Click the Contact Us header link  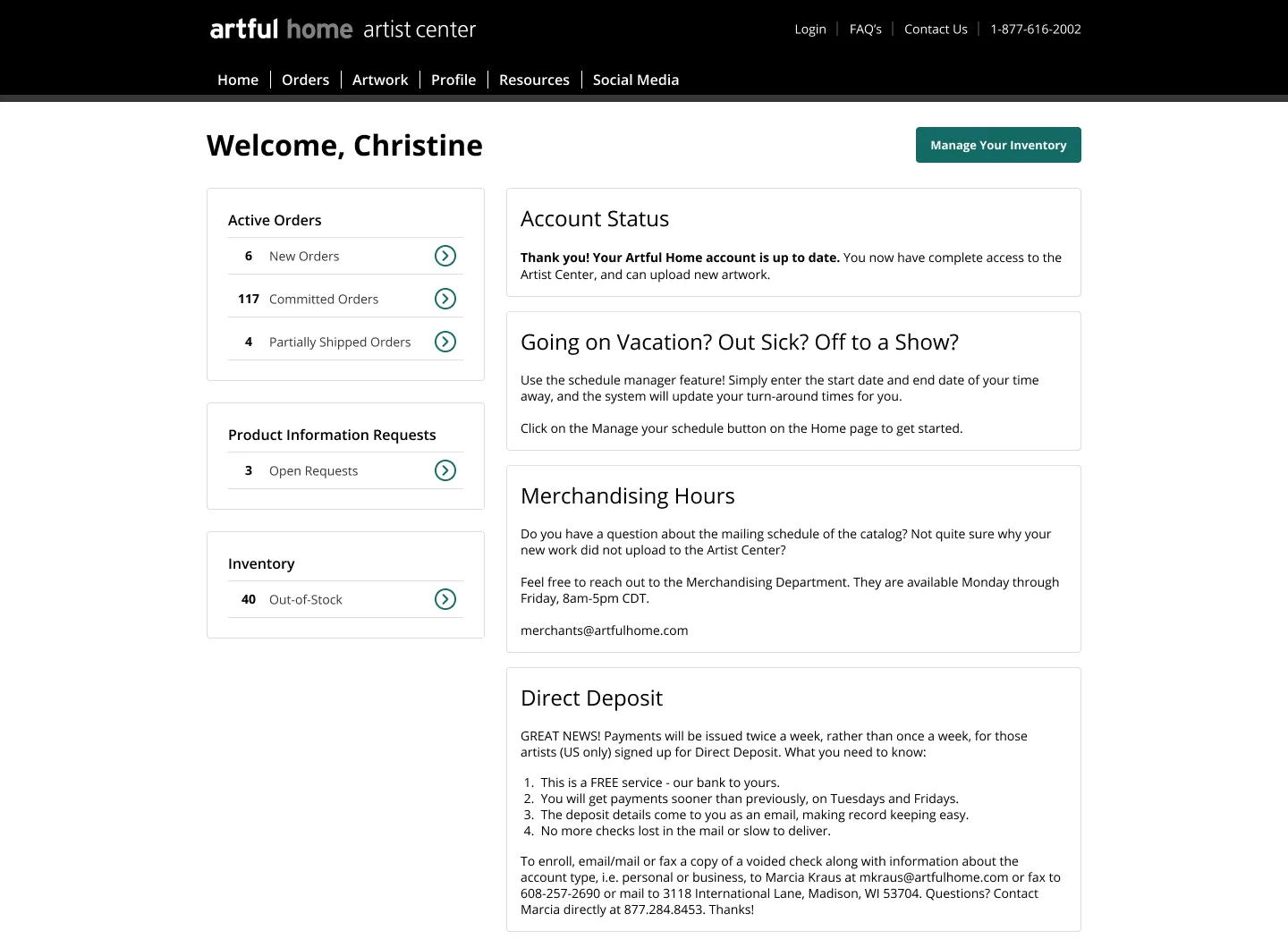(x=936, y=30)
